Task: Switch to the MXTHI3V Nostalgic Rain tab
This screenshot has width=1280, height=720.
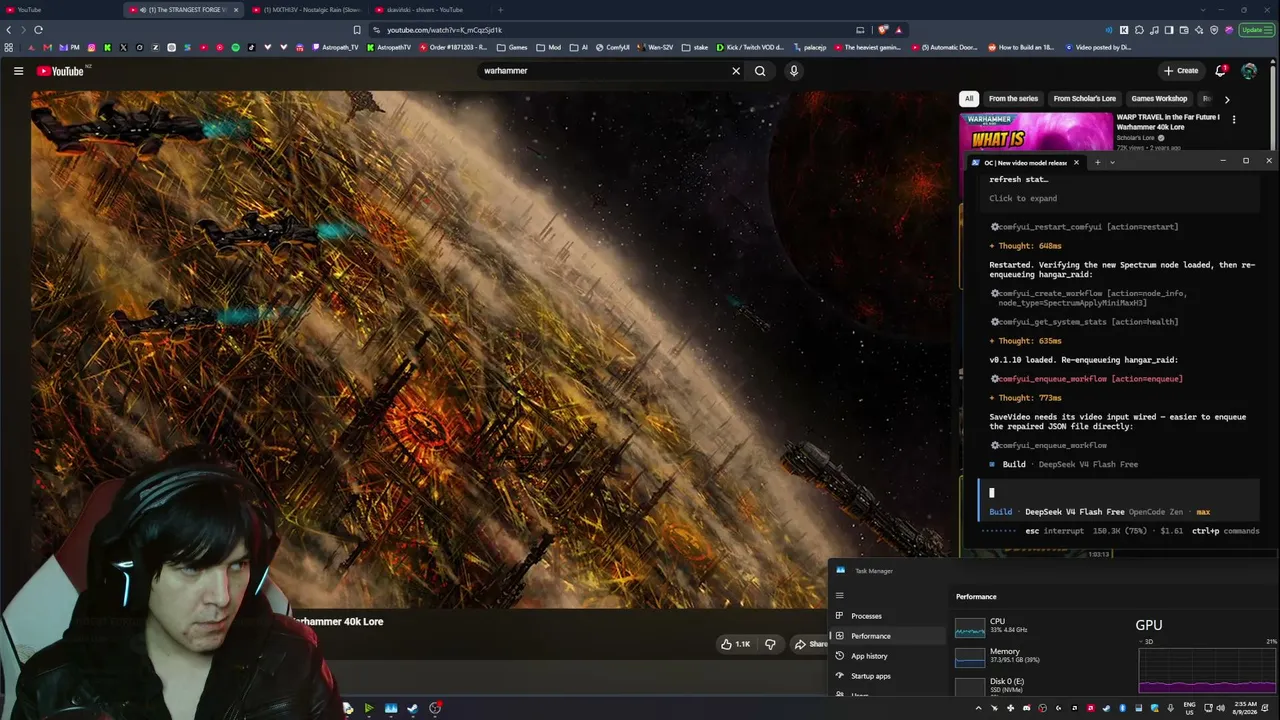Action: pyautogui.click(x=306, y=10)
